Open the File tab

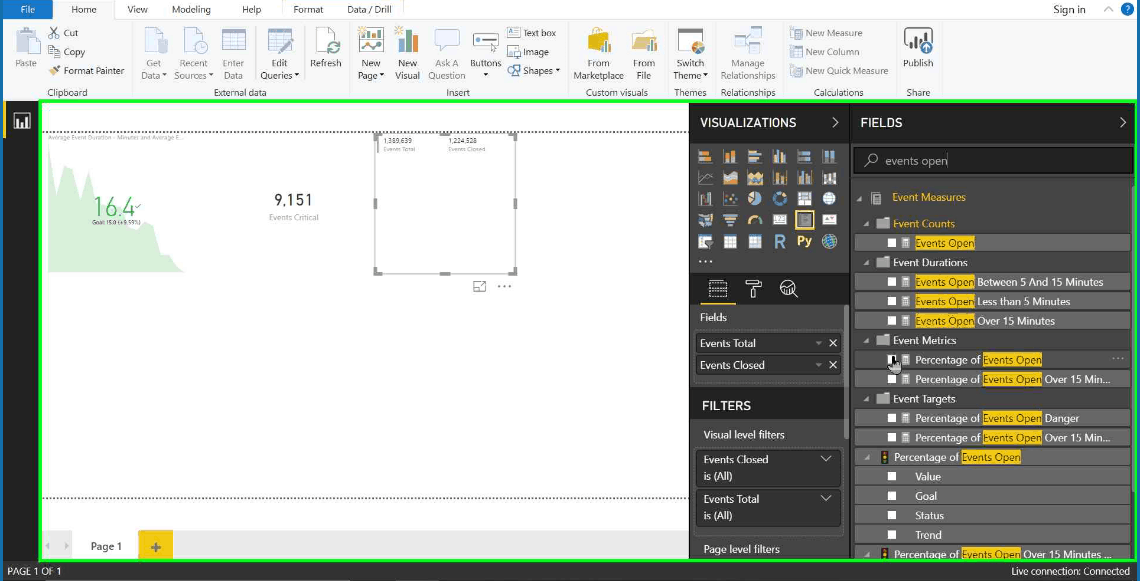click(28, 9)
